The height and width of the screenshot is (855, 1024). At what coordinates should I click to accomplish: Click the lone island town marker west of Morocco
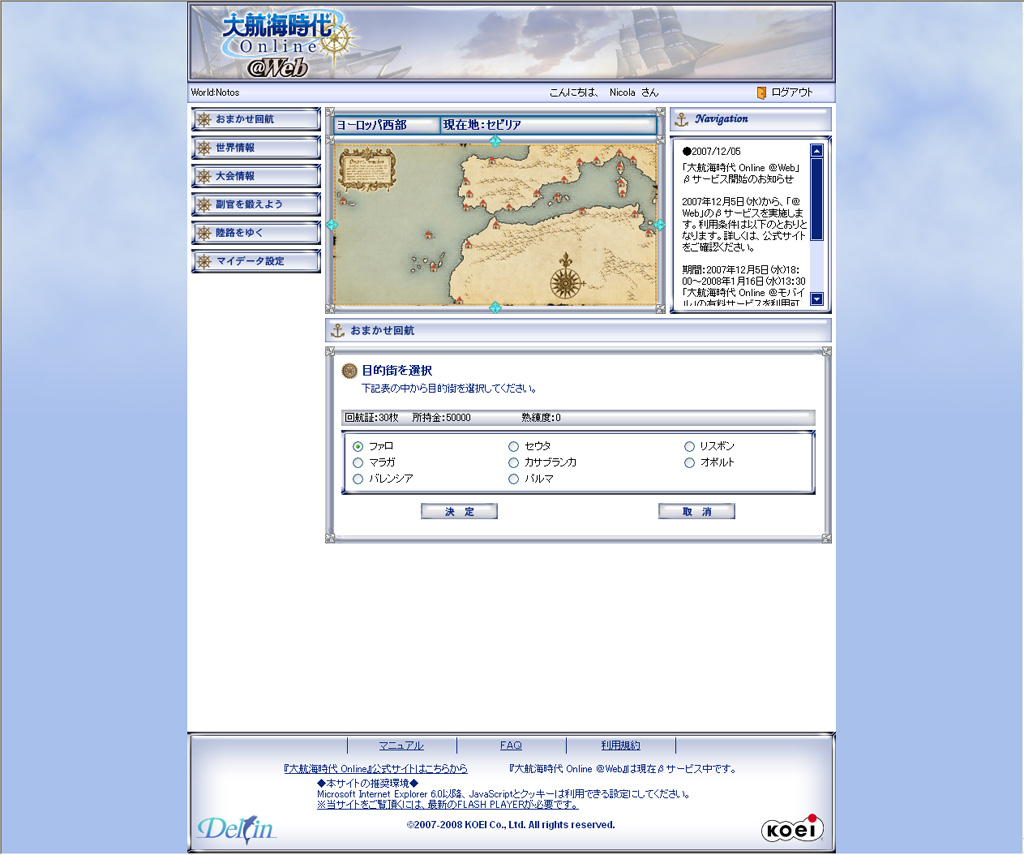click(428, 235)
